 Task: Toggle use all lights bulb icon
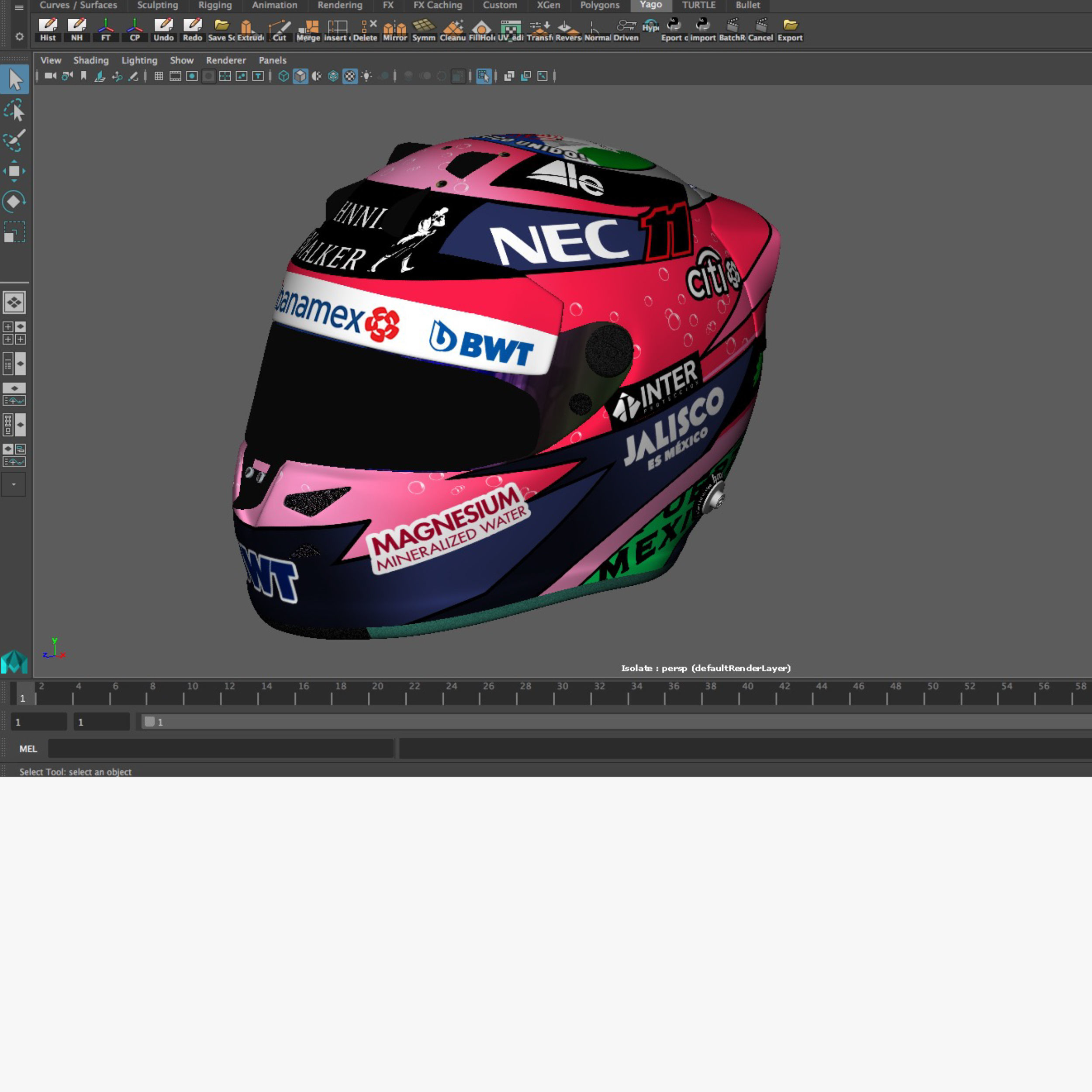click(367, 76)
